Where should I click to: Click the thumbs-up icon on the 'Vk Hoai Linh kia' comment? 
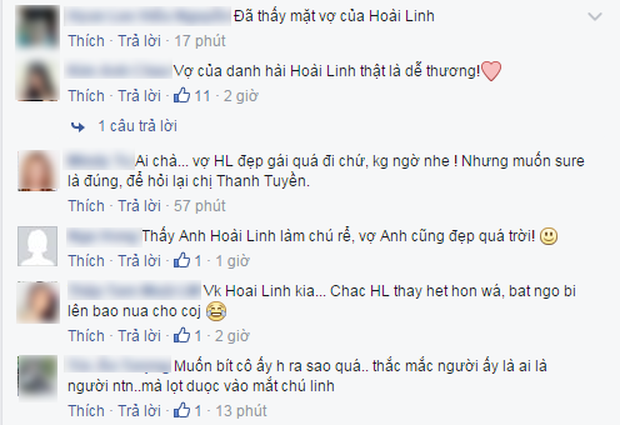pos(182,335)
